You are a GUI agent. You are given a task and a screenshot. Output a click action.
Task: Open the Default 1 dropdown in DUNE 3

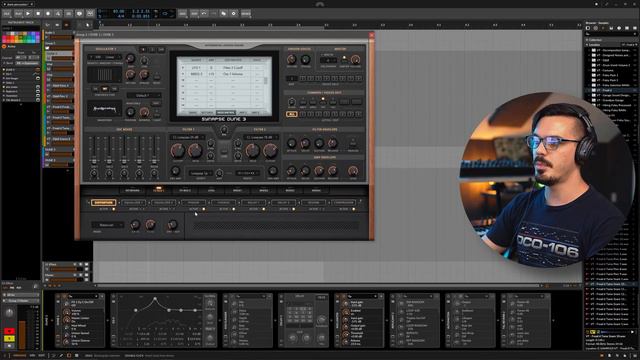coord(143,95)
